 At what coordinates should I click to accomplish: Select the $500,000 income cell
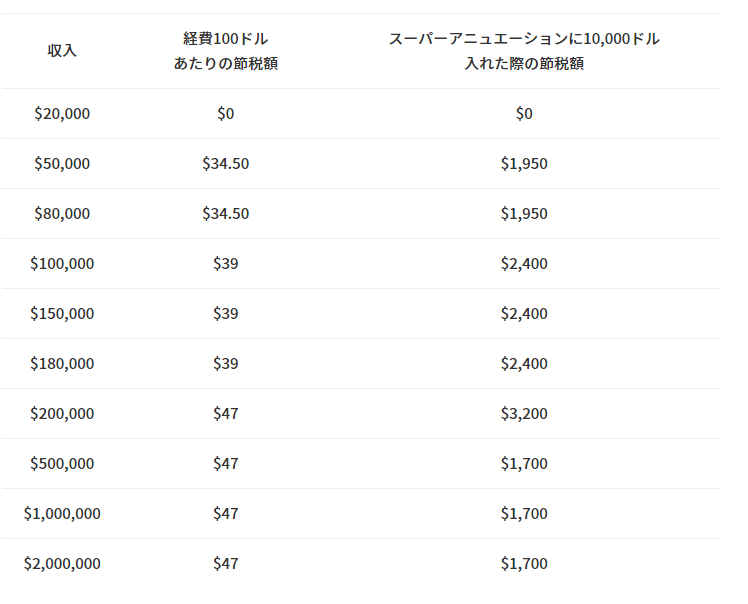point(62,464)
